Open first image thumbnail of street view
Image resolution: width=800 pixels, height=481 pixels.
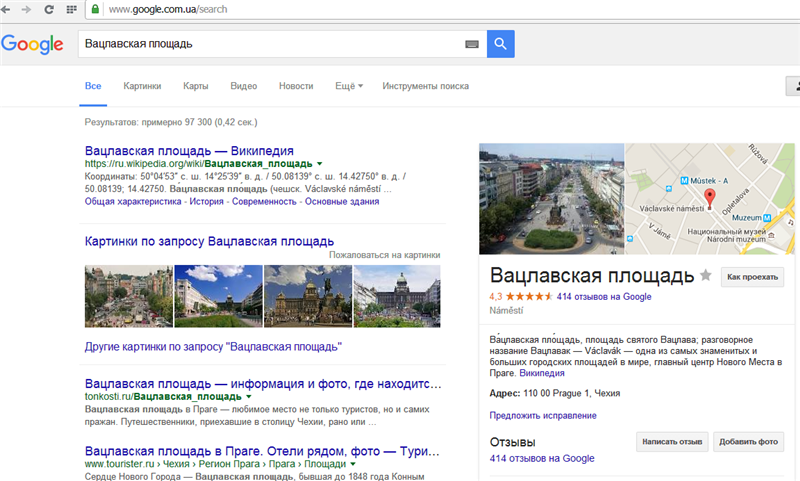[129, 296]
